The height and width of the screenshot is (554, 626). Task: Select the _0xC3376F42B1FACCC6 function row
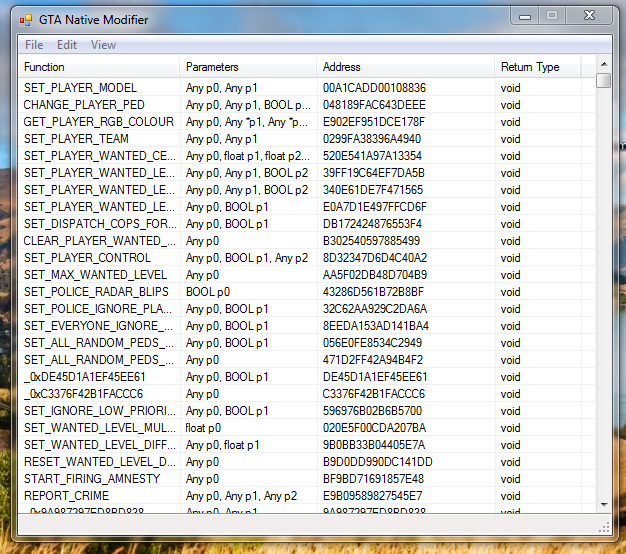pos(306,394)
